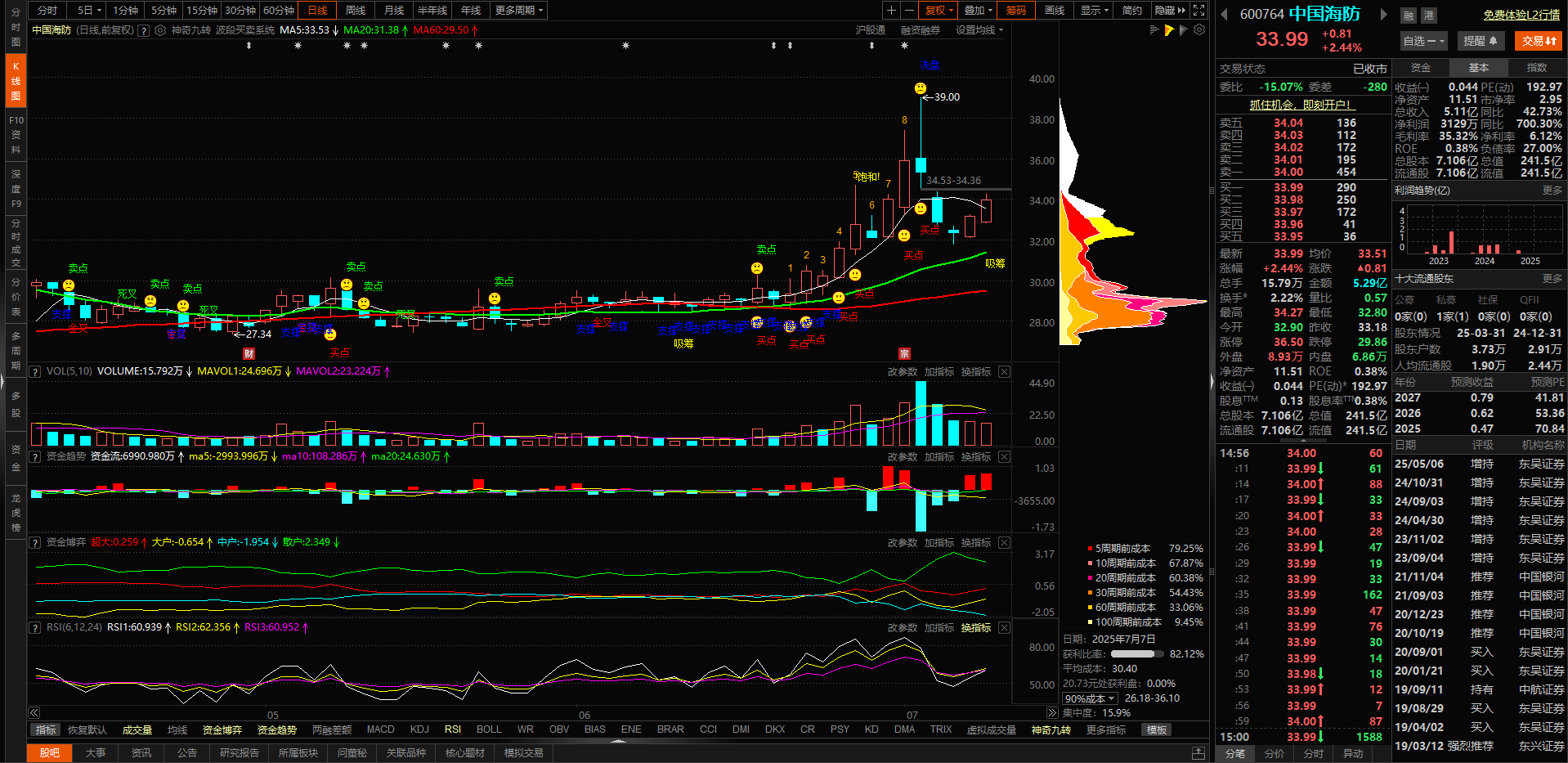The image size is (1568, 763).
Task: Toggle the 筹码 chip distribution display
Action: [1016, 11]
